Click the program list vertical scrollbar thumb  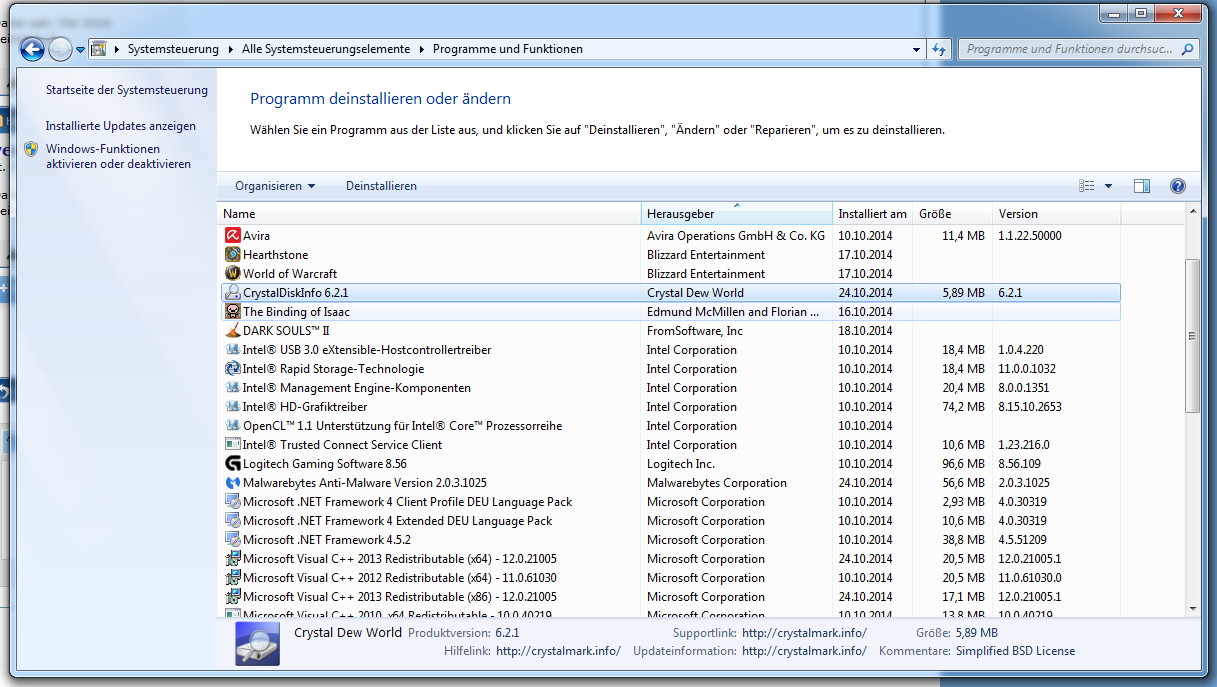pos(1191,335)
